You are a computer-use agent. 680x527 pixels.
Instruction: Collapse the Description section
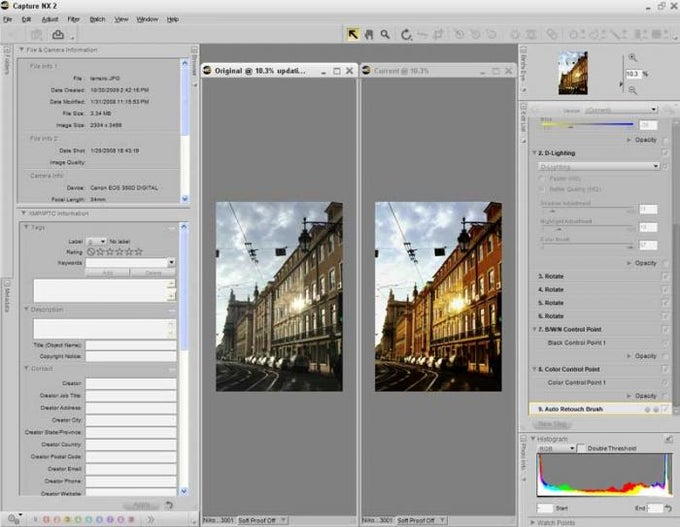click(26, 309)
